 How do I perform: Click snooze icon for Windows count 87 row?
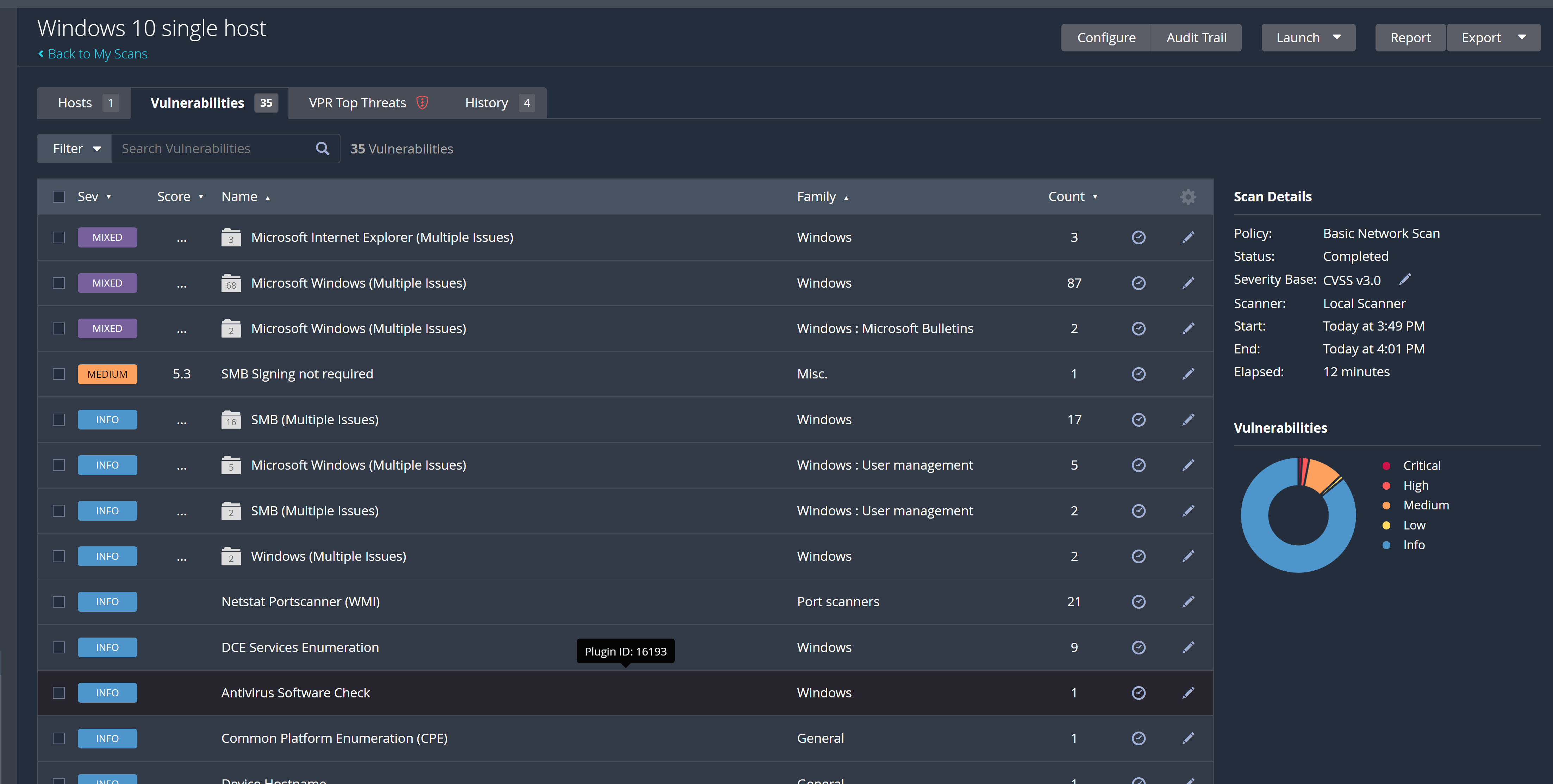click(1138, 283)
